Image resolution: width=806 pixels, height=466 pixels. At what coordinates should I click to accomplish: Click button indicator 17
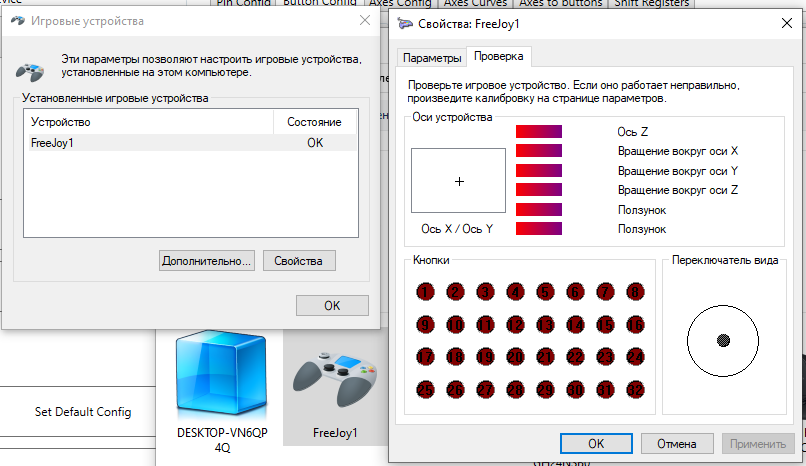click(425, 357)
